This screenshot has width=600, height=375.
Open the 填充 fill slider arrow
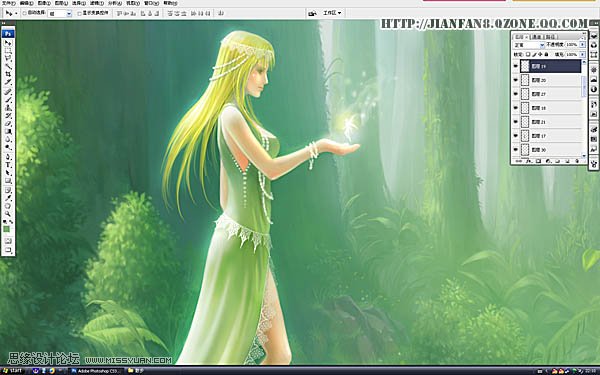pos(583,54)
